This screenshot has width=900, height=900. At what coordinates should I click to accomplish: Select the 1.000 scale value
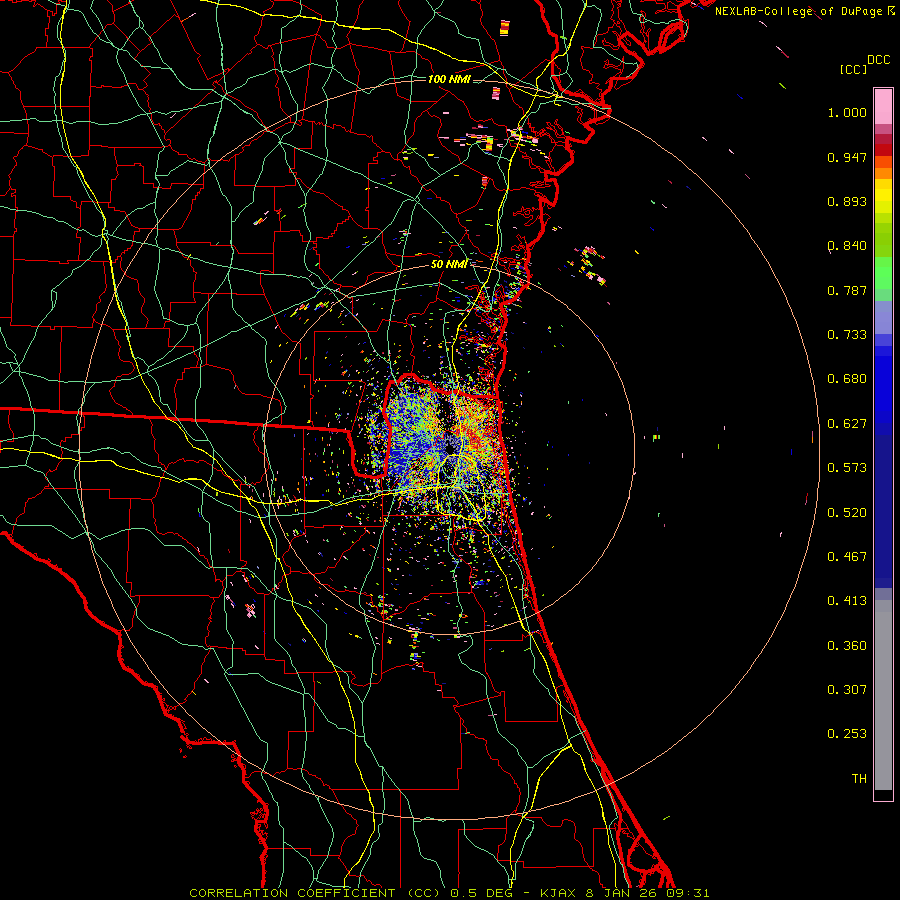pos(847,112)
